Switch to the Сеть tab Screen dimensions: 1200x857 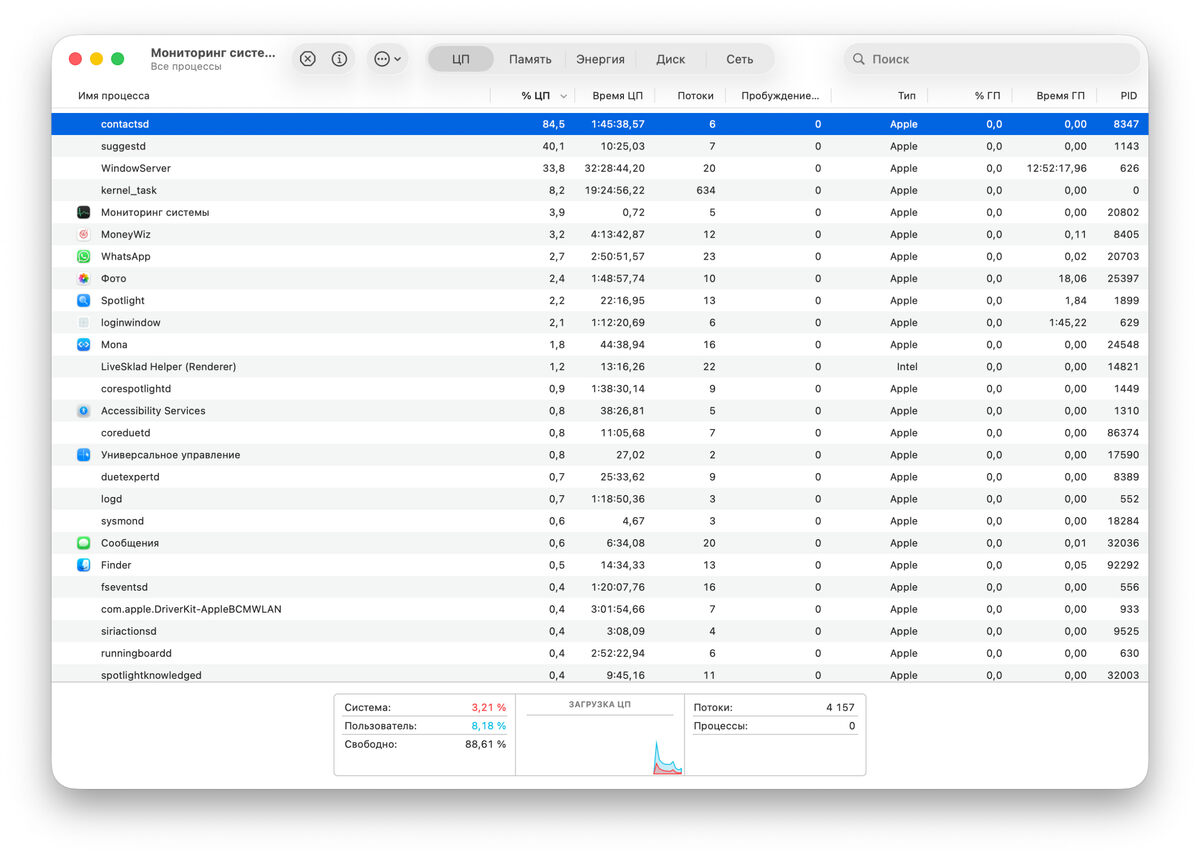(740, 59)
